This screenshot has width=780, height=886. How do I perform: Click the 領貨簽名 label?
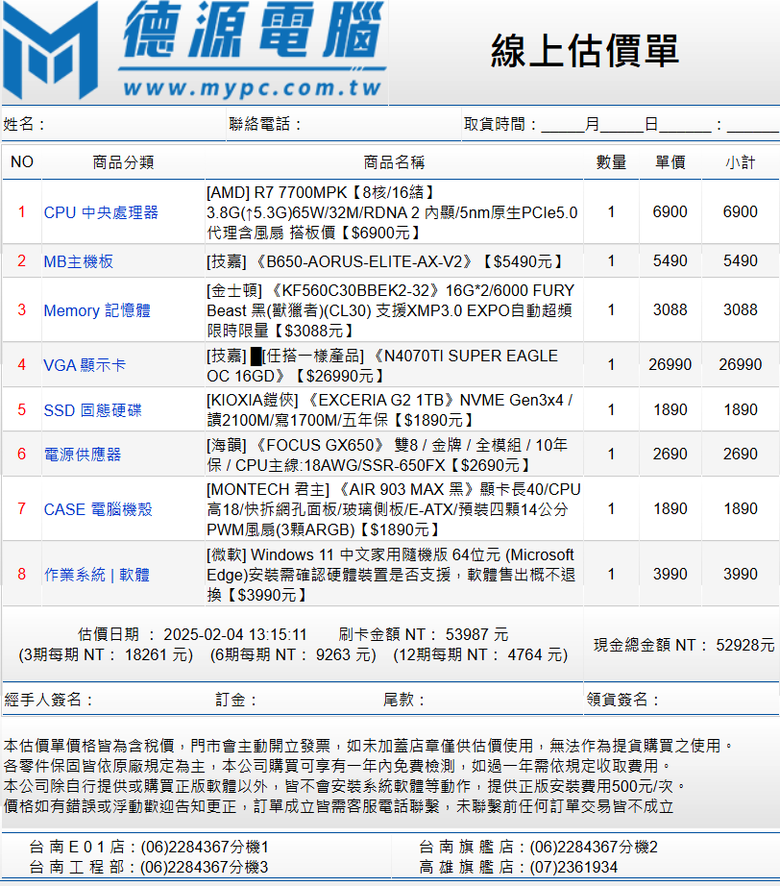(623, 700)
